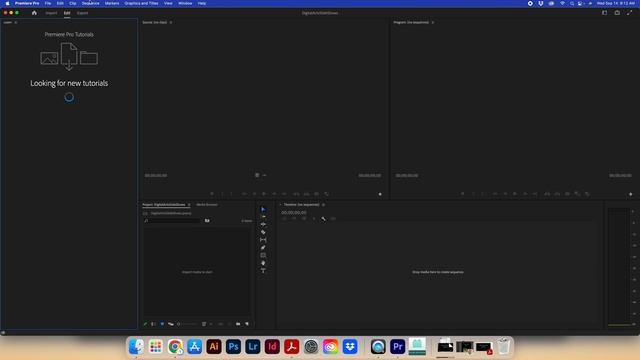This screenshot has height=360, width=640.
Task: Toggle Snap in Timeline panel
Action: tap(294, 219)
